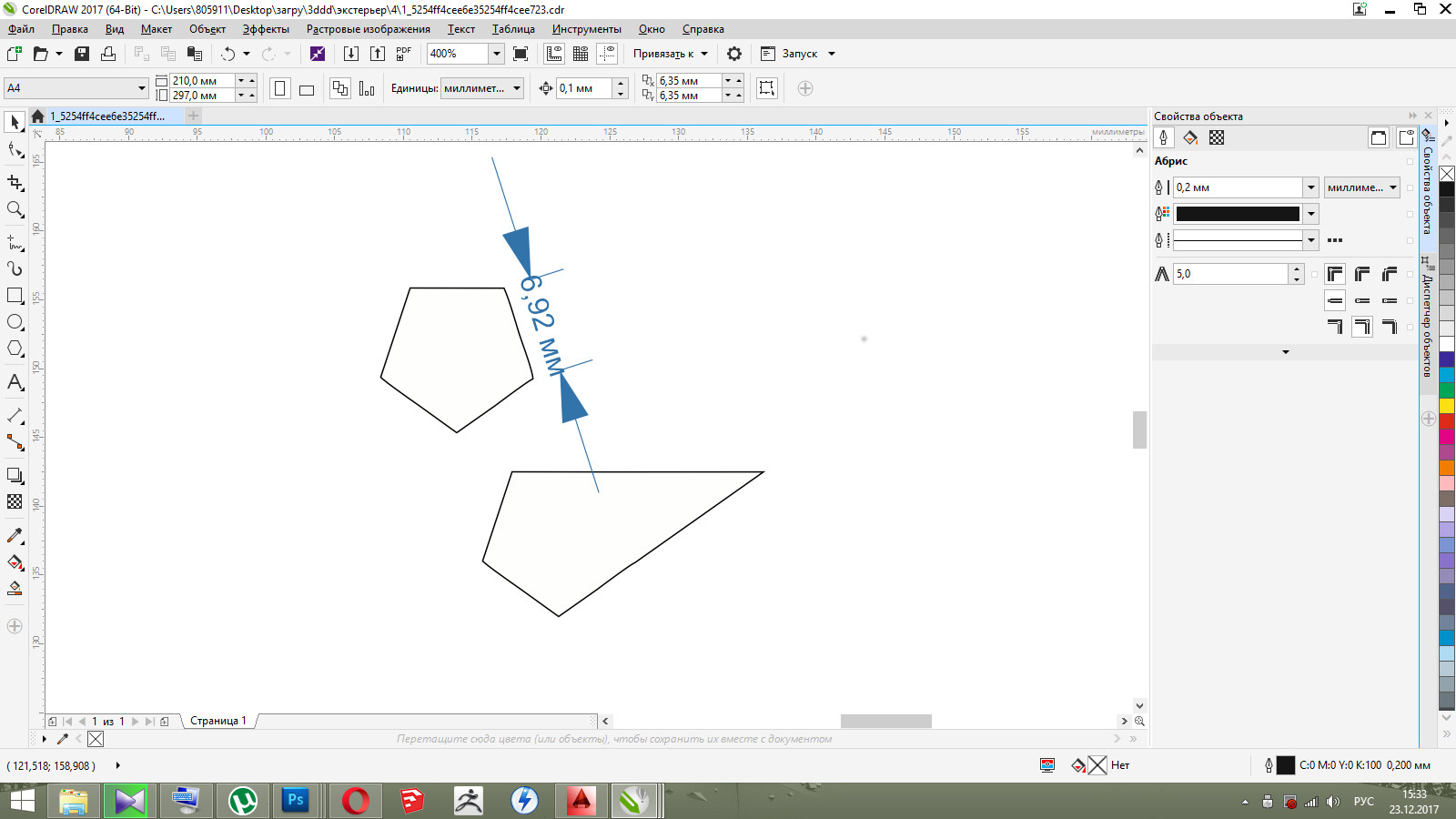
Task: Toggle show grid button
Action: coord(581,54)
